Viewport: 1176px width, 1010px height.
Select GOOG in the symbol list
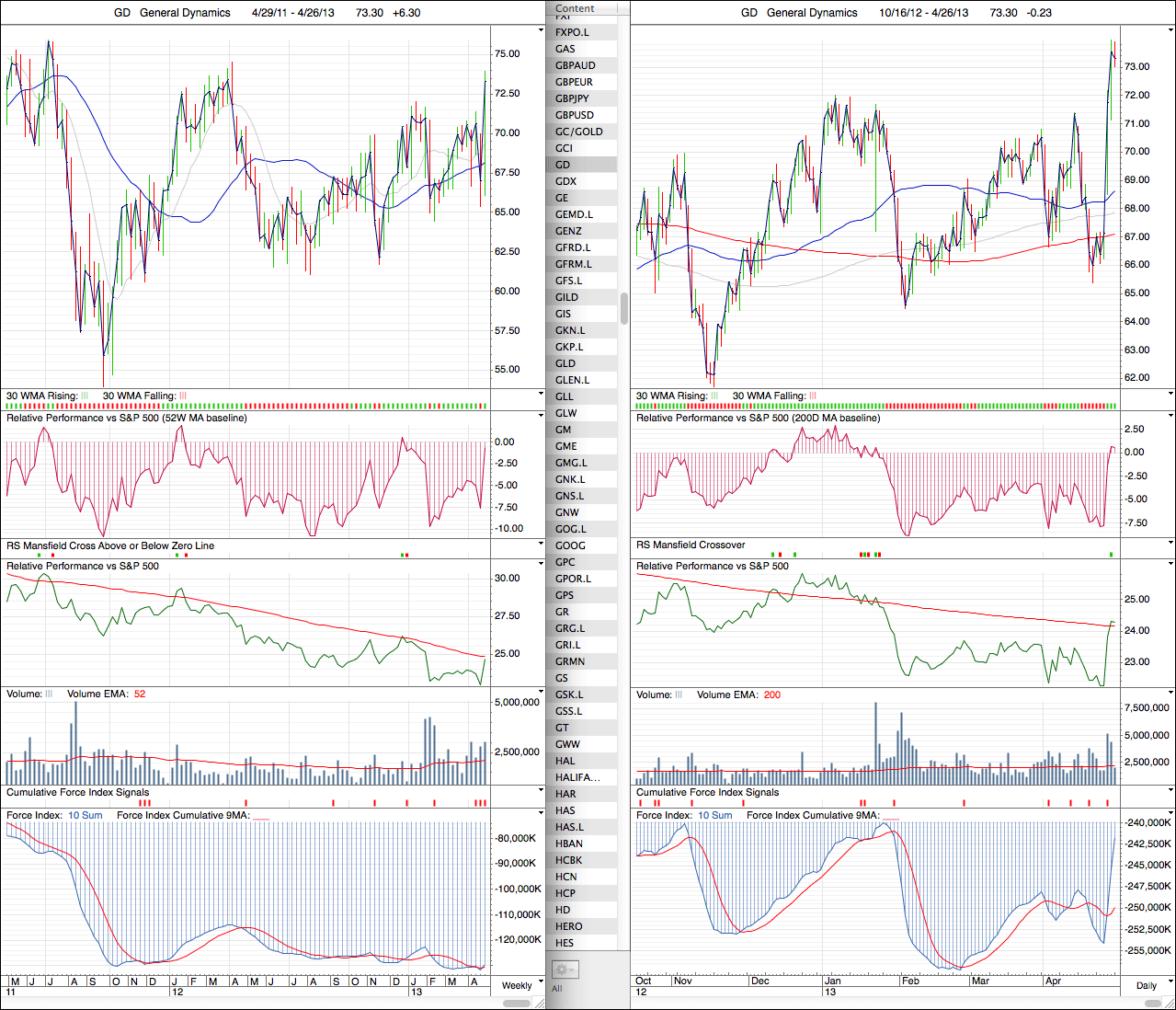(570, 545)
